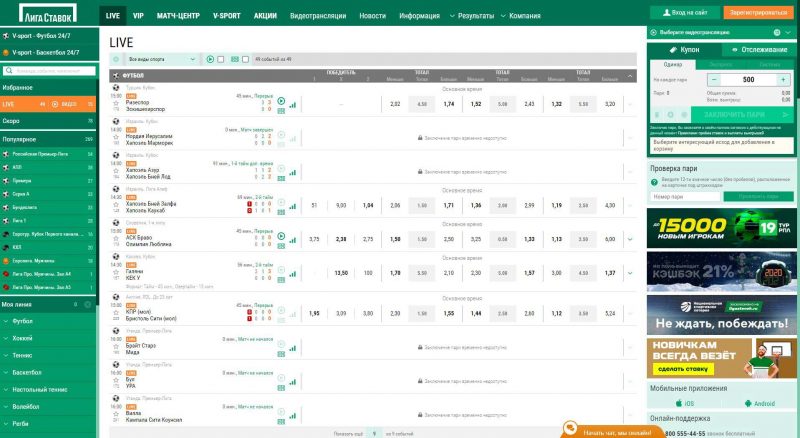Expand Футбол in Моя линия sidebar
Image resolution: width=800 pixels, height=438 pixels.
click(x=48, y=321)
